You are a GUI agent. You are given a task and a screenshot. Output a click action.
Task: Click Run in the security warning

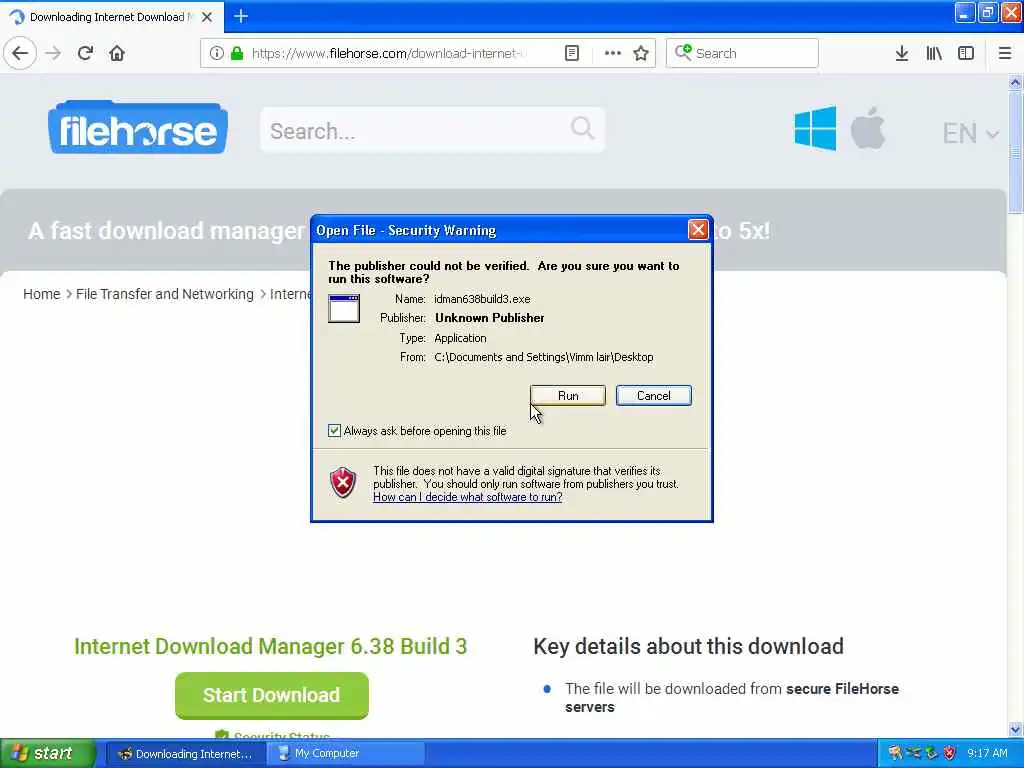[568, 396]
